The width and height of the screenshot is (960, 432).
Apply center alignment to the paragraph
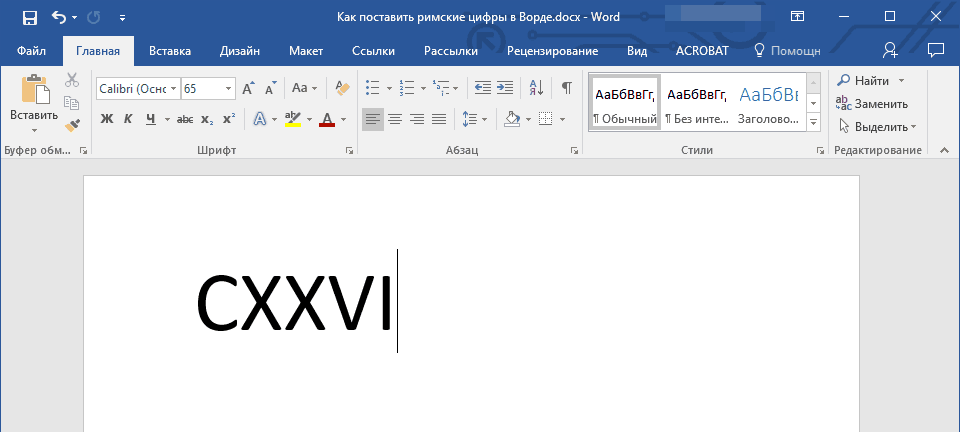(395, 120)
